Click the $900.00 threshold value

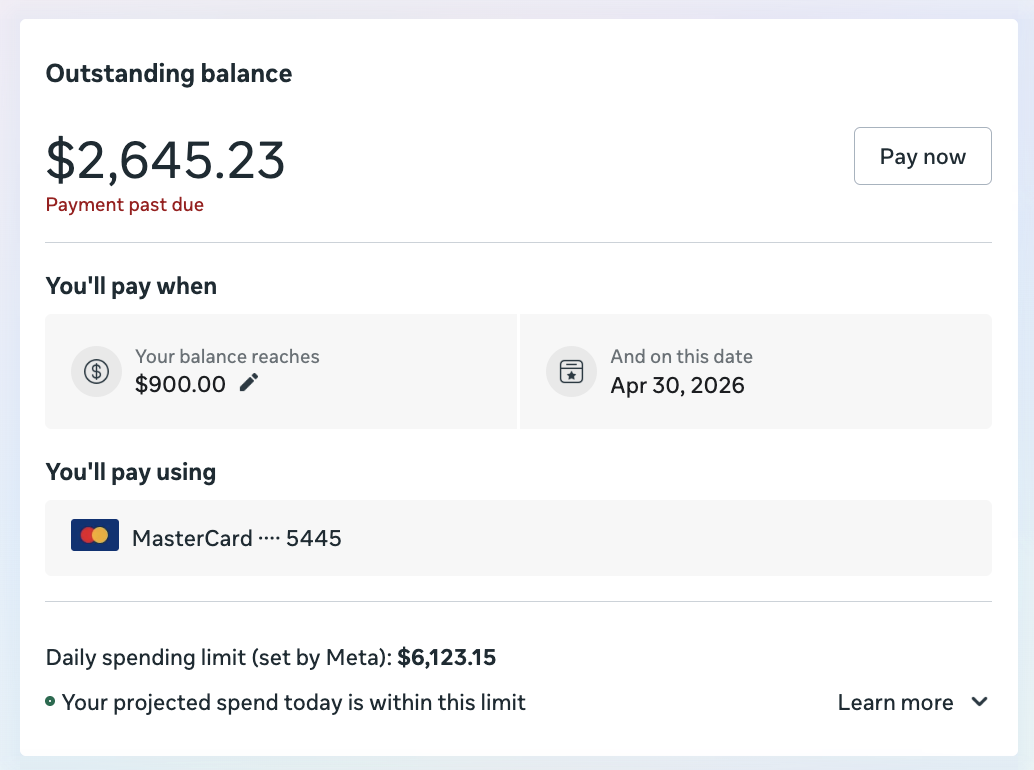point(180,384)
